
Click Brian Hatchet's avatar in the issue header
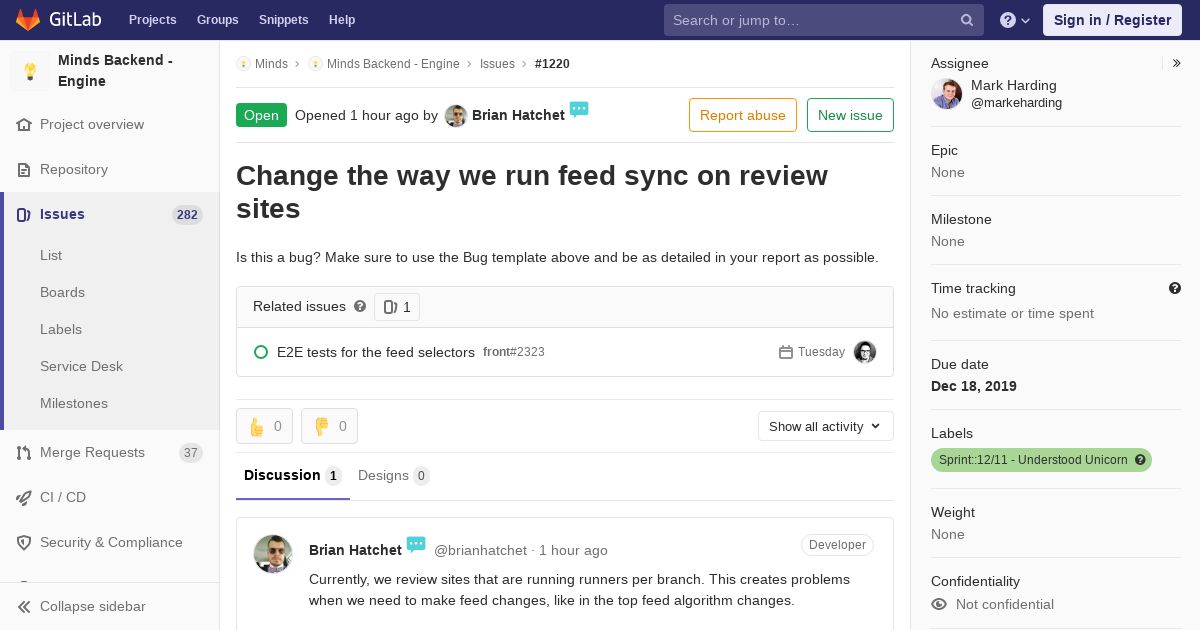point(456,116)
